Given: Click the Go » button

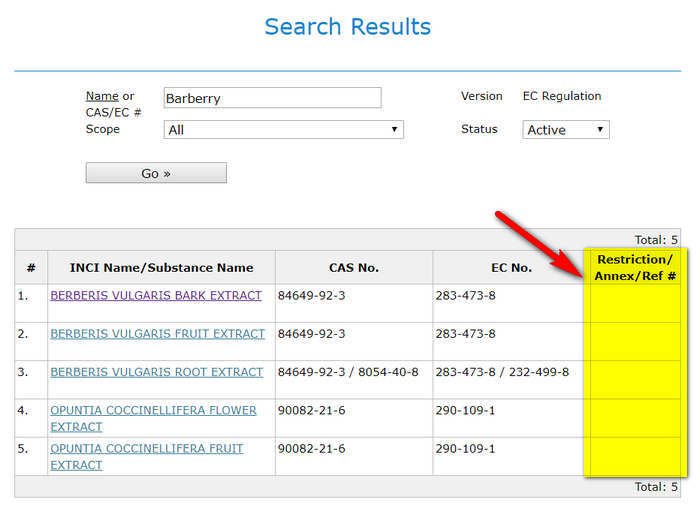Looking at the screenshot, I should coord(156,173).
